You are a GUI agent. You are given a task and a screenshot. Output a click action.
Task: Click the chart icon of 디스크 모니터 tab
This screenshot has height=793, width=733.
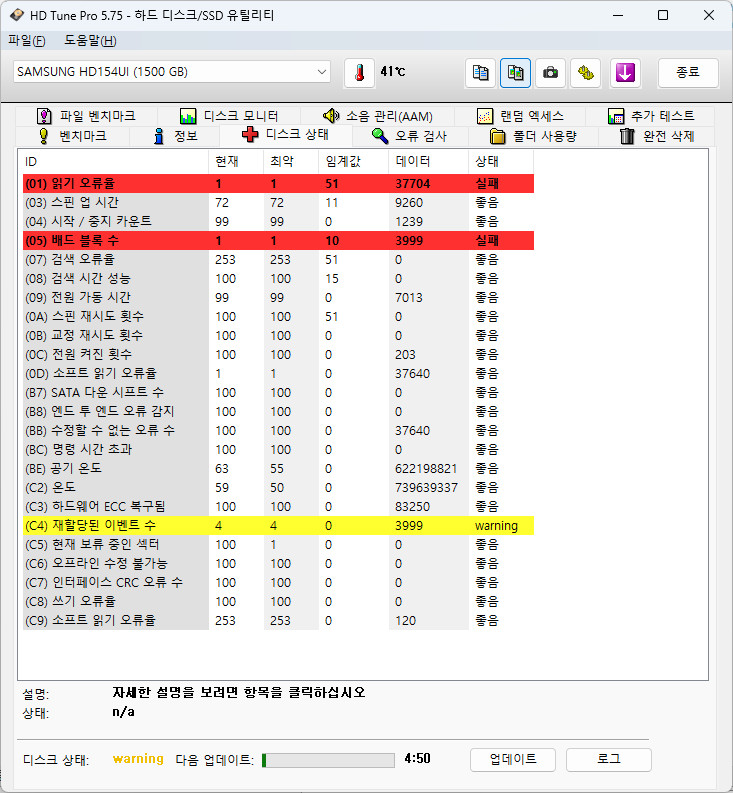pyautogui.click(x=188, y=116)
